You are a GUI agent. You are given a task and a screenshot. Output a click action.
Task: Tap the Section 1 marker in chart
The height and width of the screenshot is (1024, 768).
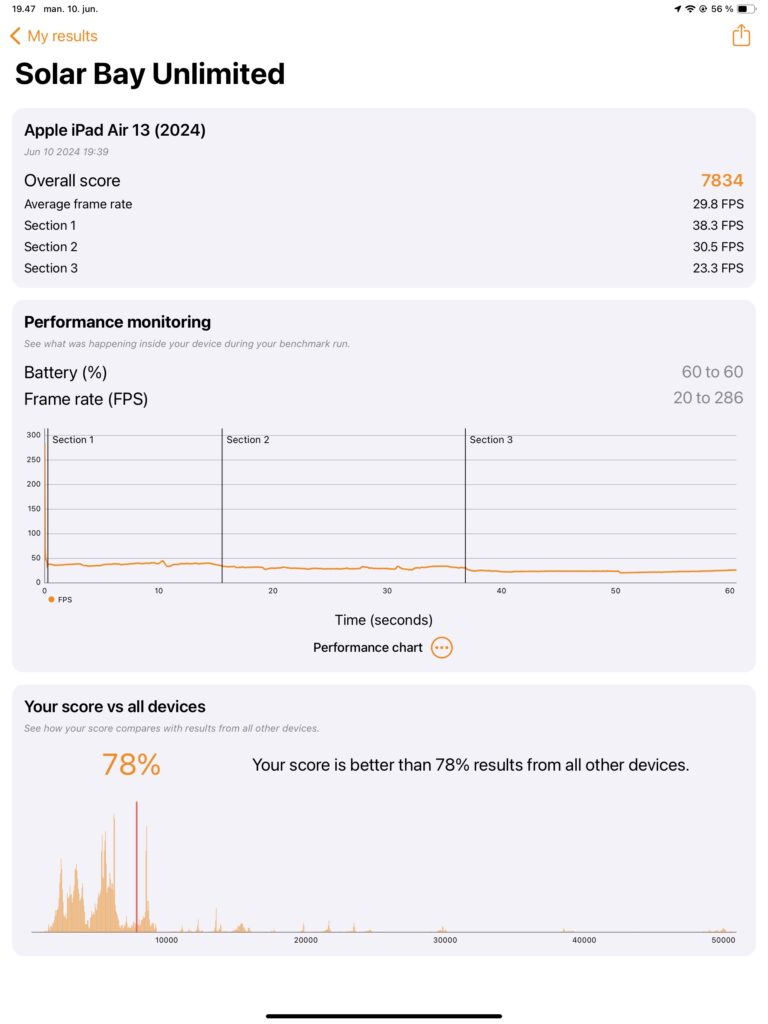tap(72, 440)
